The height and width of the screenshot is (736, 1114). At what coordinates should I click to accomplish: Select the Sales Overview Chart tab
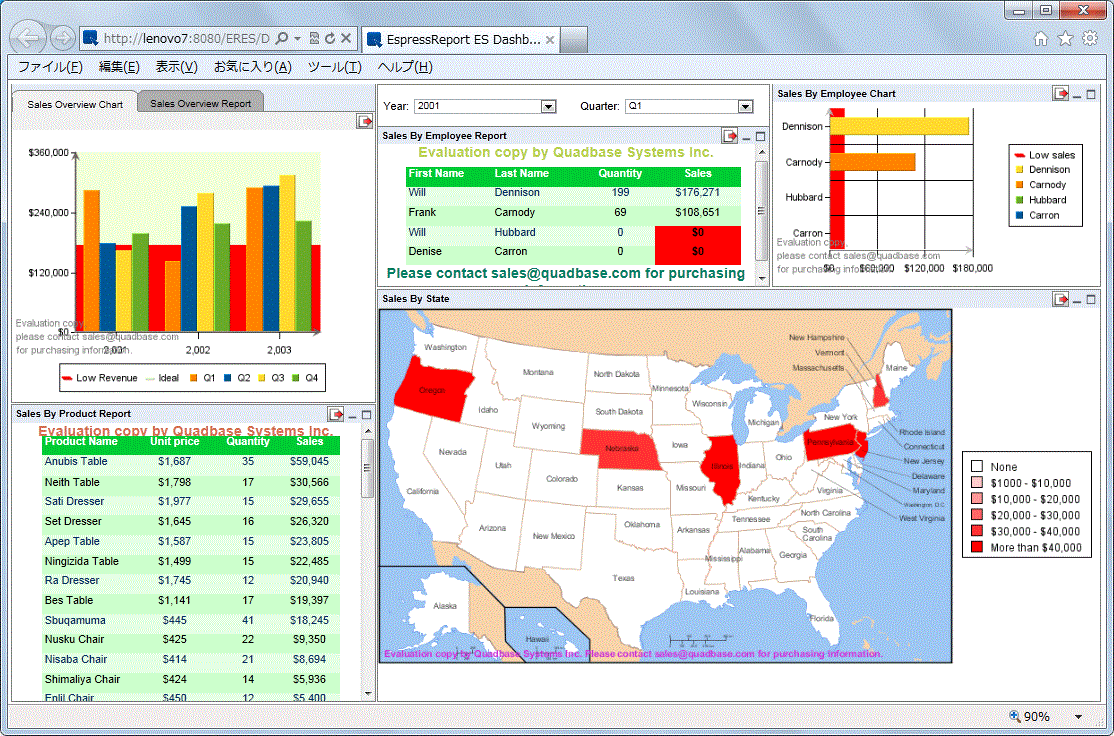[x=75, y=104]
